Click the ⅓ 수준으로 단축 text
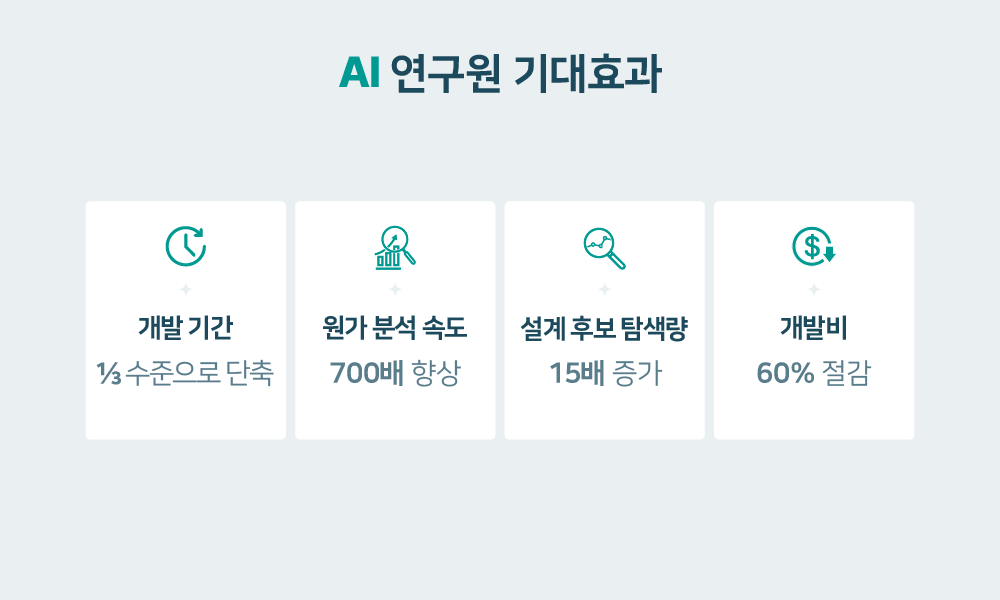The image size is (1000, 600). 186,373
